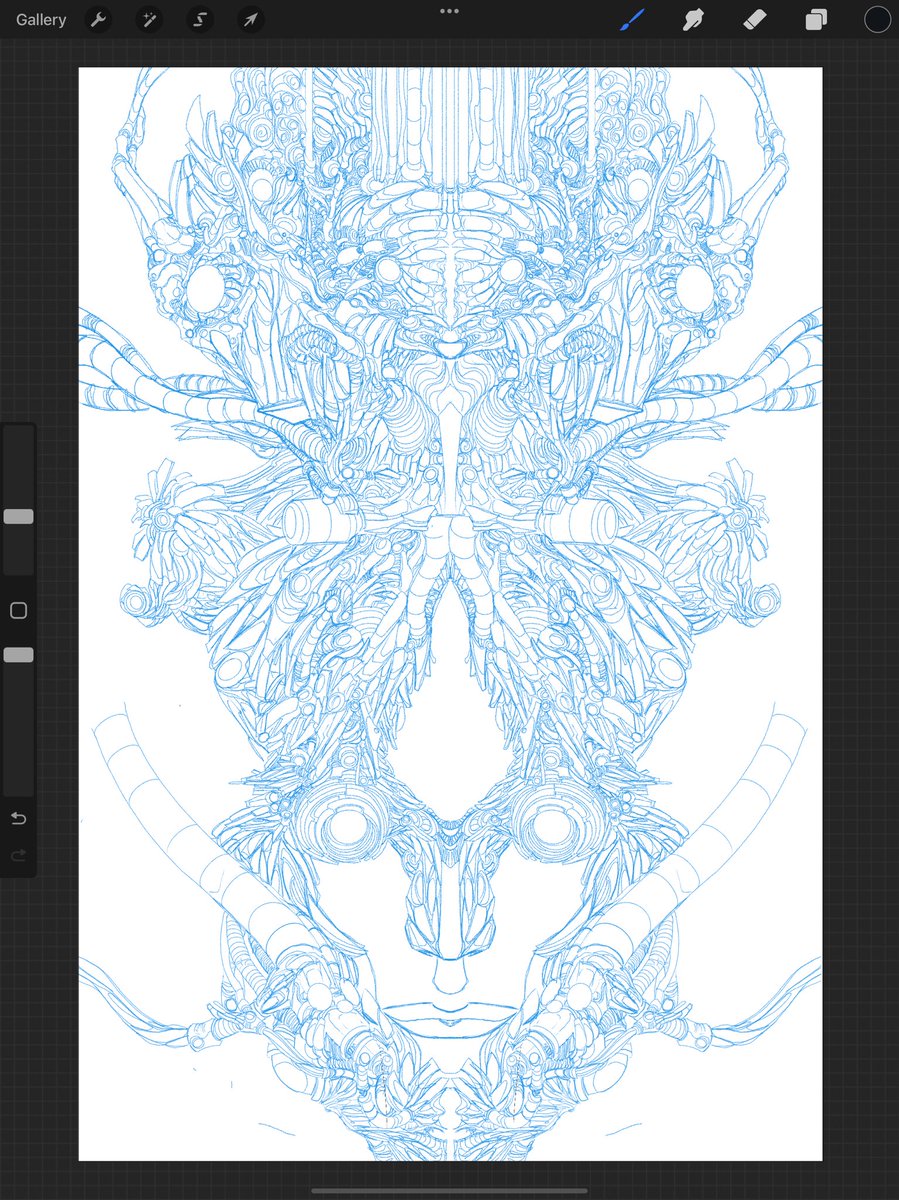This screenshot has width=899, height=1200.
Task: Select the Eraser tool
Action: click(755, 19)
